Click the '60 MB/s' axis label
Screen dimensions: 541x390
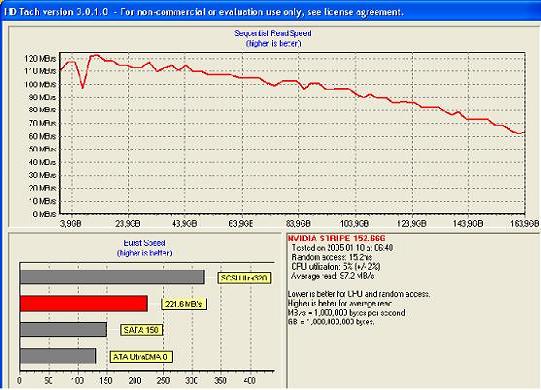pos(42,136)
